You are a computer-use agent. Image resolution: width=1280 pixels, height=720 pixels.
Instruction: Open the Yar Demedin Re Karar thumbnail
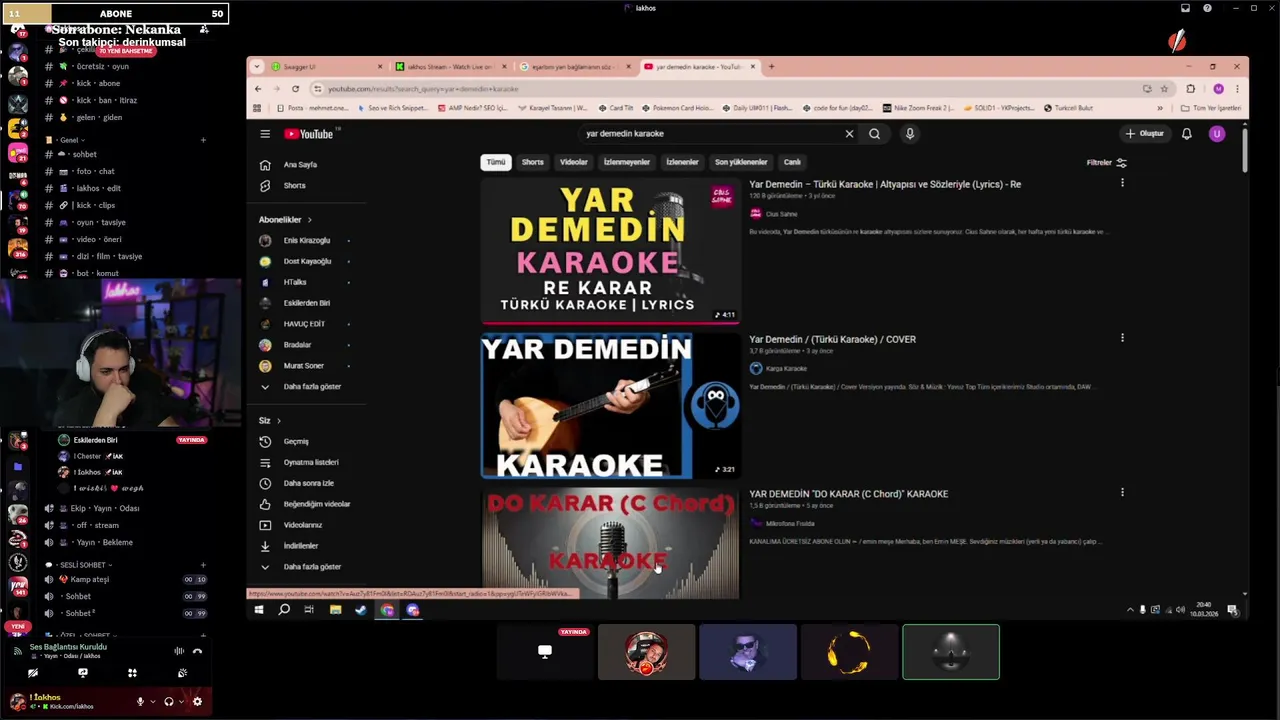[x=610, y=251]
